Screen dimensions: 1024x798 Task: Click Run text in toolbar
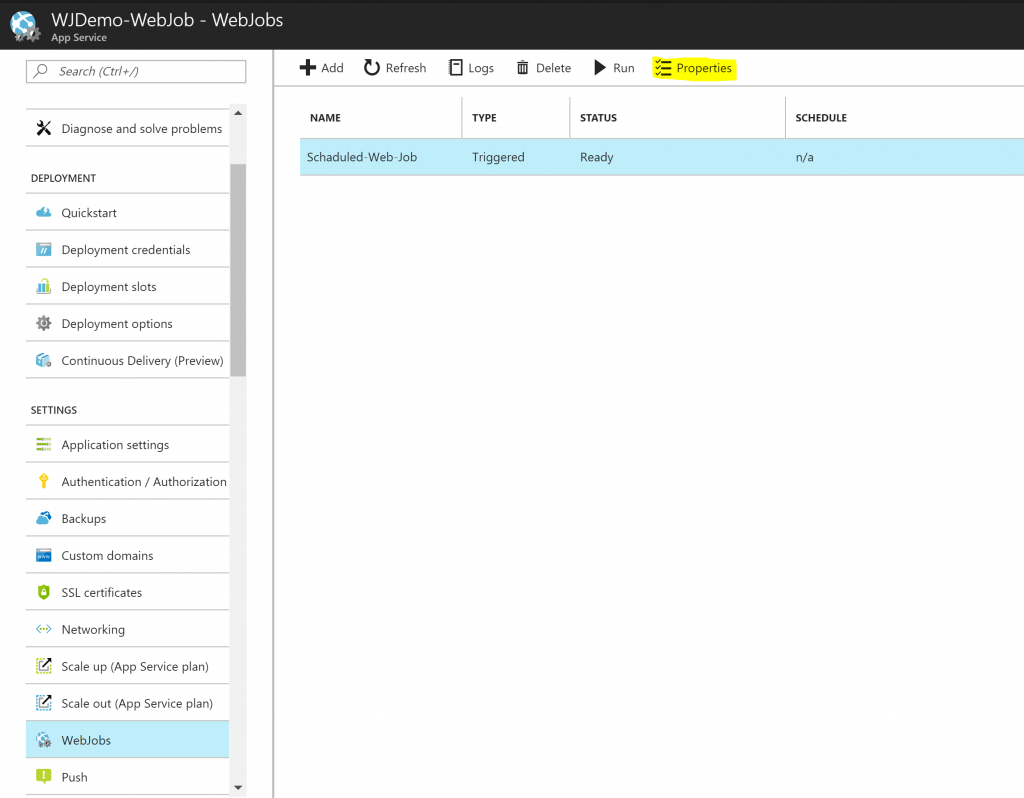[x=624, y=68]
